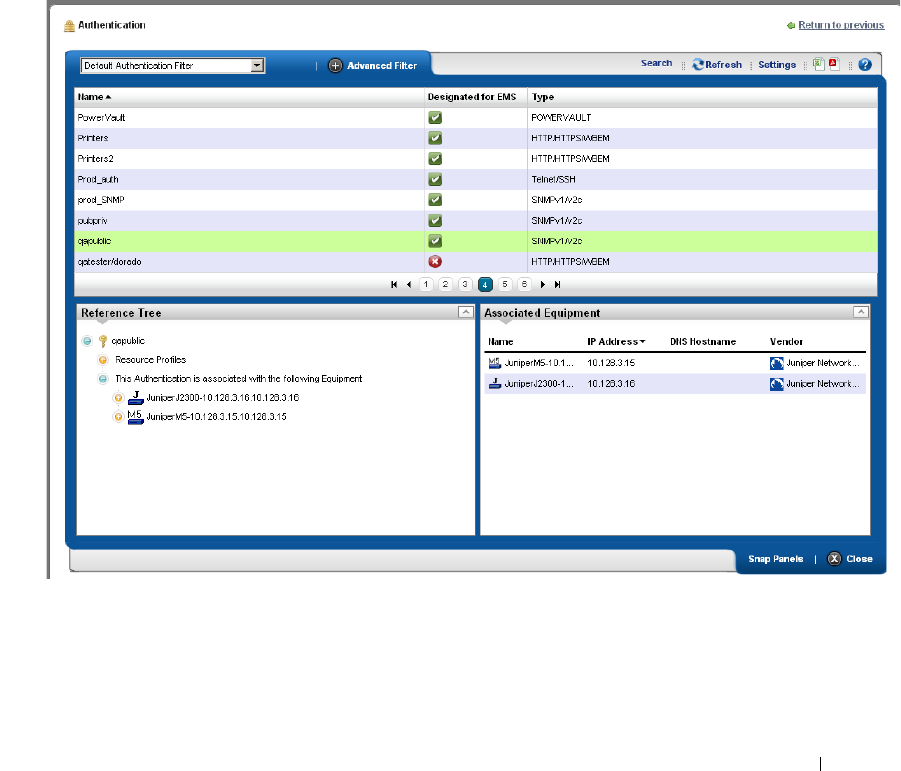This screenshot has height=771, width=901.
Task: Click Telnet/SSH type cell
Action: point(553,180)
